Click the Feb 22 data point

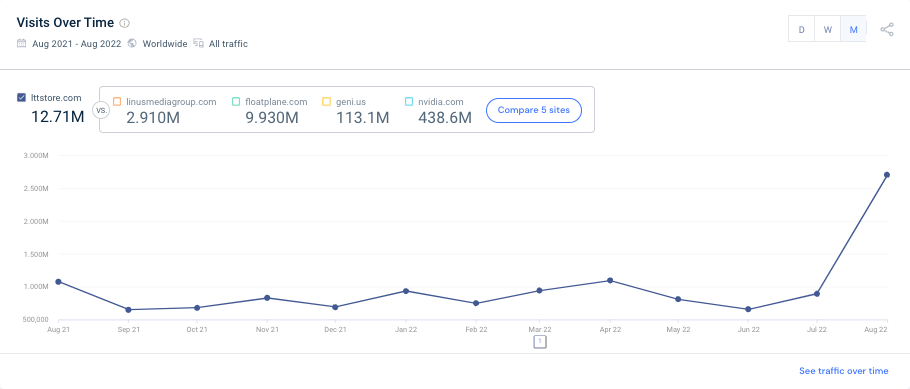476,303
